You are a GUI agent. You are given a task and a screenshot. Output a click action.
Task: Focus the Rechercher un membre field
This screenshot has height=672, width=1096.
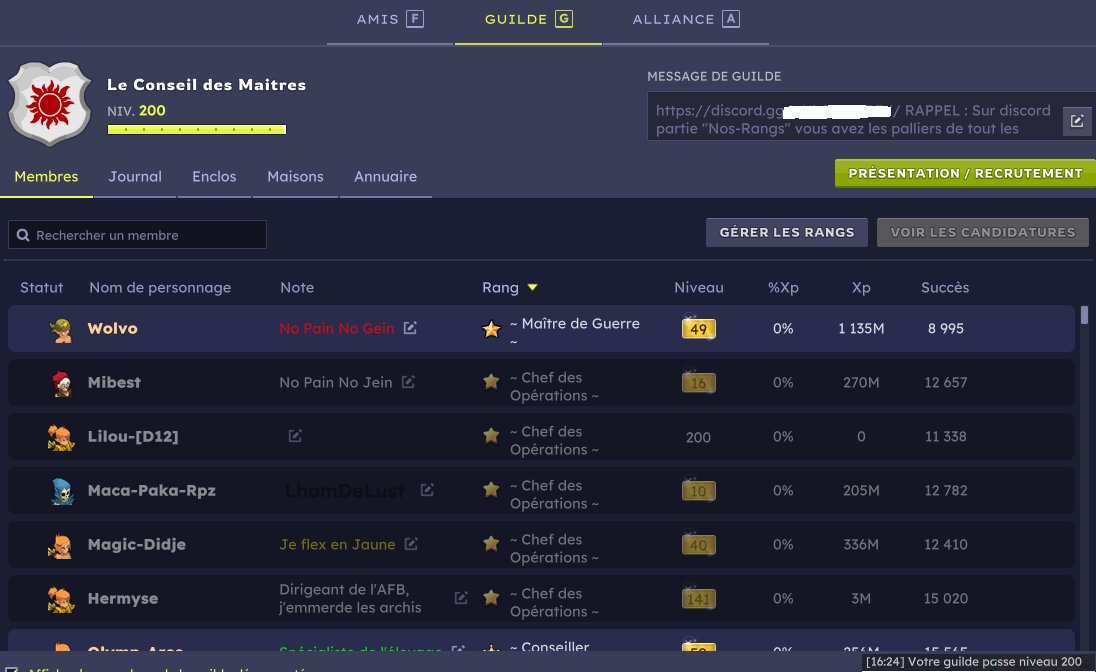(137, 235)
